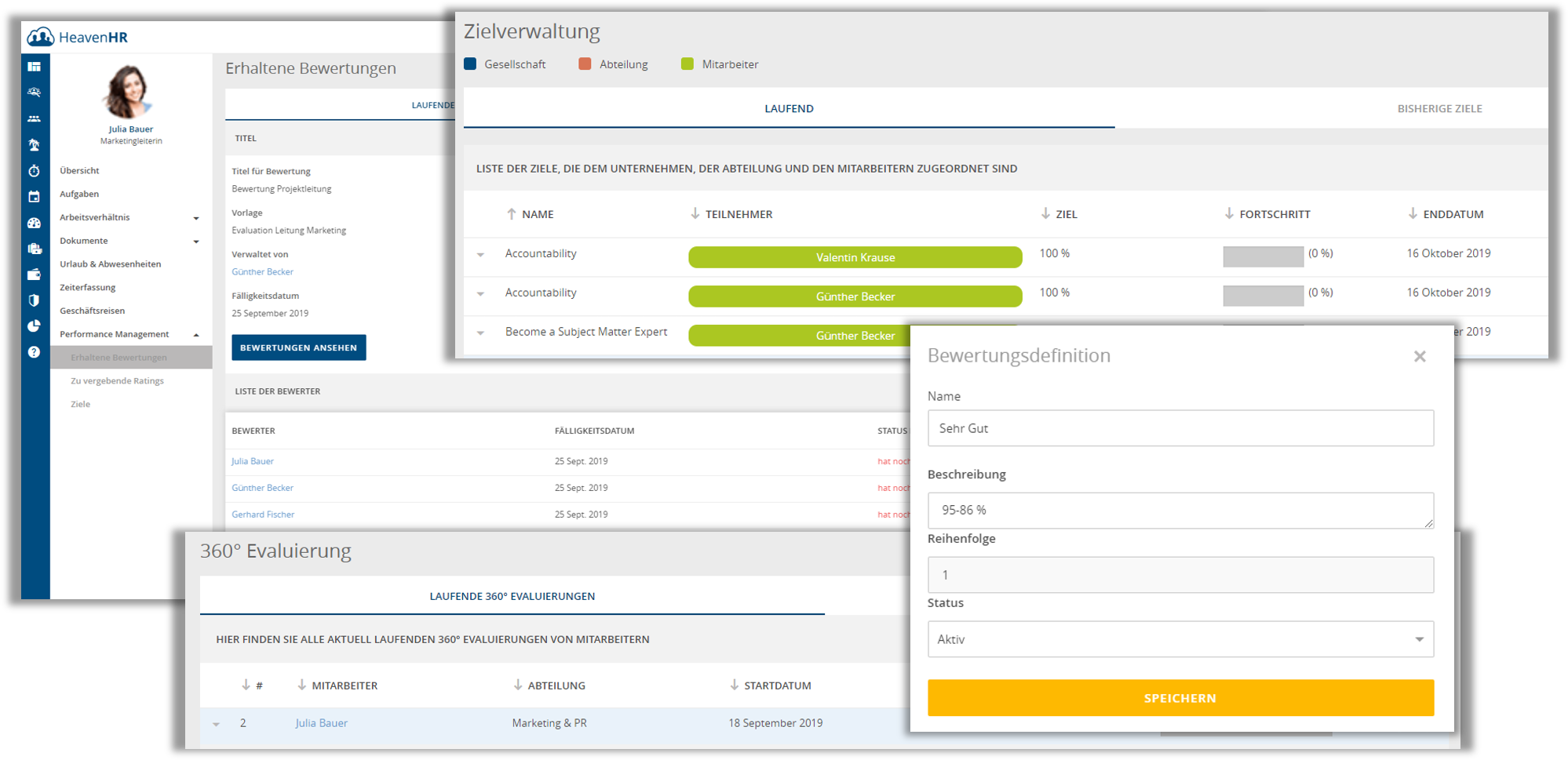The width and height of the screenshot is (1568, 760).
Task: Click the Marketing & PR department cell
Action: [x=549, y=723]
